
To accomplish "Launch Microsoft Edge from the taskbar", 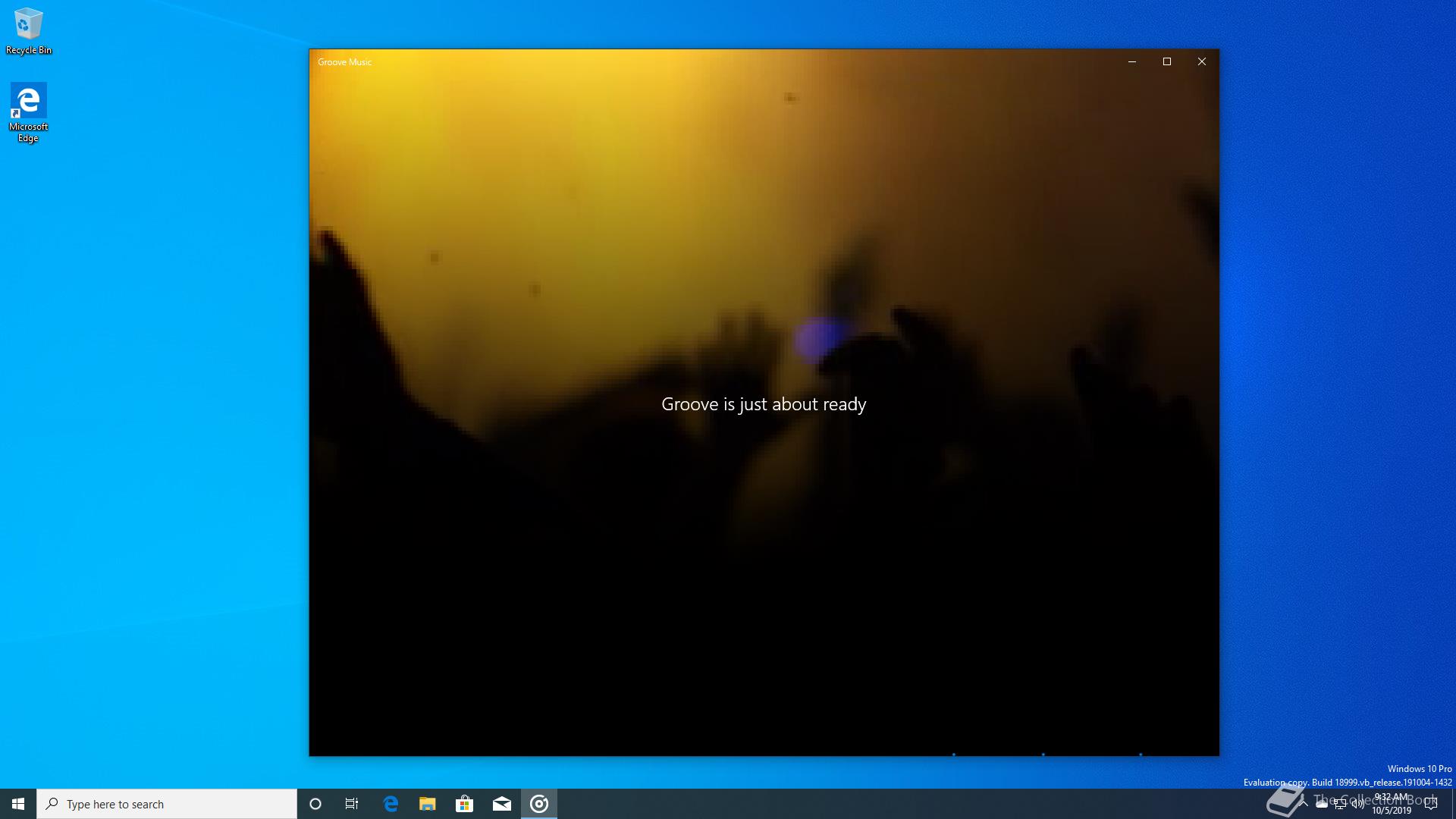I will (x=391, y=804).
